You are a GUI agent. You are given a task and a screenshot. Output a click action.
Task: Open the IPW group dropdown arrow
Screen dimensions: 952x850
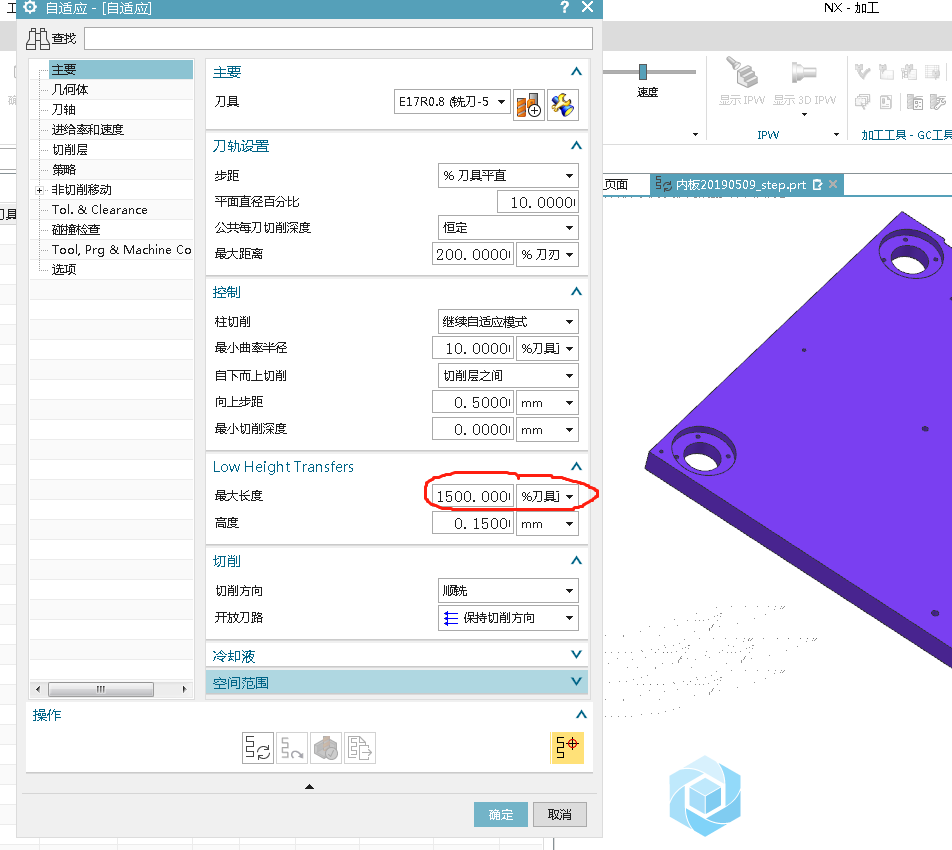(x=836, y=135)
